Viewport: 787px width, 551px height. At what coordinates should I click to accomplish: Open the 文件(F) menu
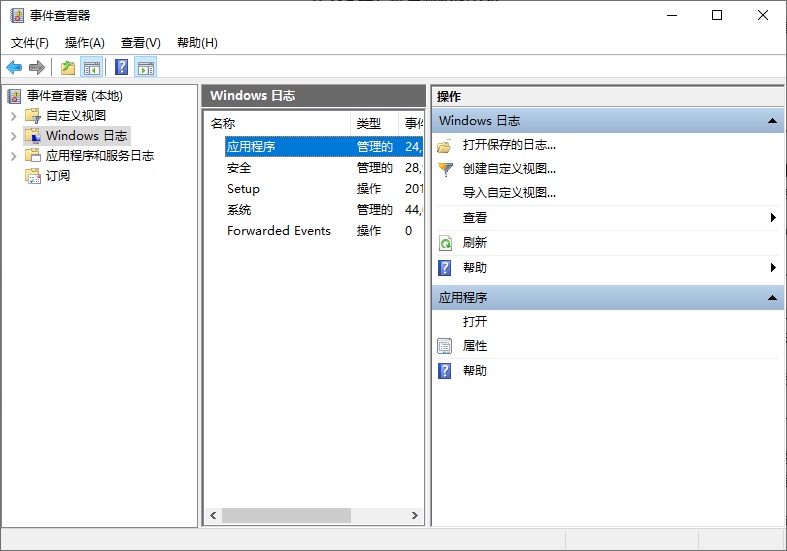pyautogui.click(x=30, y=43)
